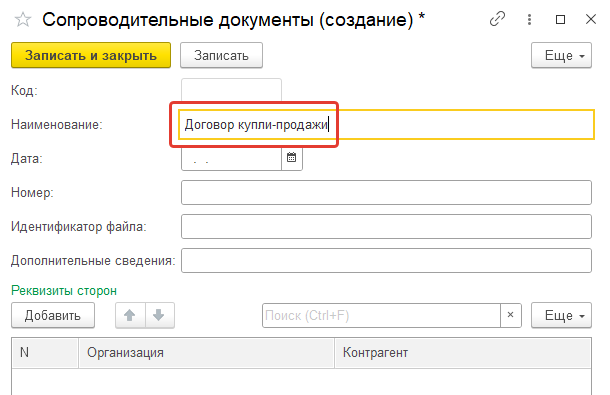This screenshot has height=395, width=610.
Task: Clear the search field with the x button
Action: (510, 315)
